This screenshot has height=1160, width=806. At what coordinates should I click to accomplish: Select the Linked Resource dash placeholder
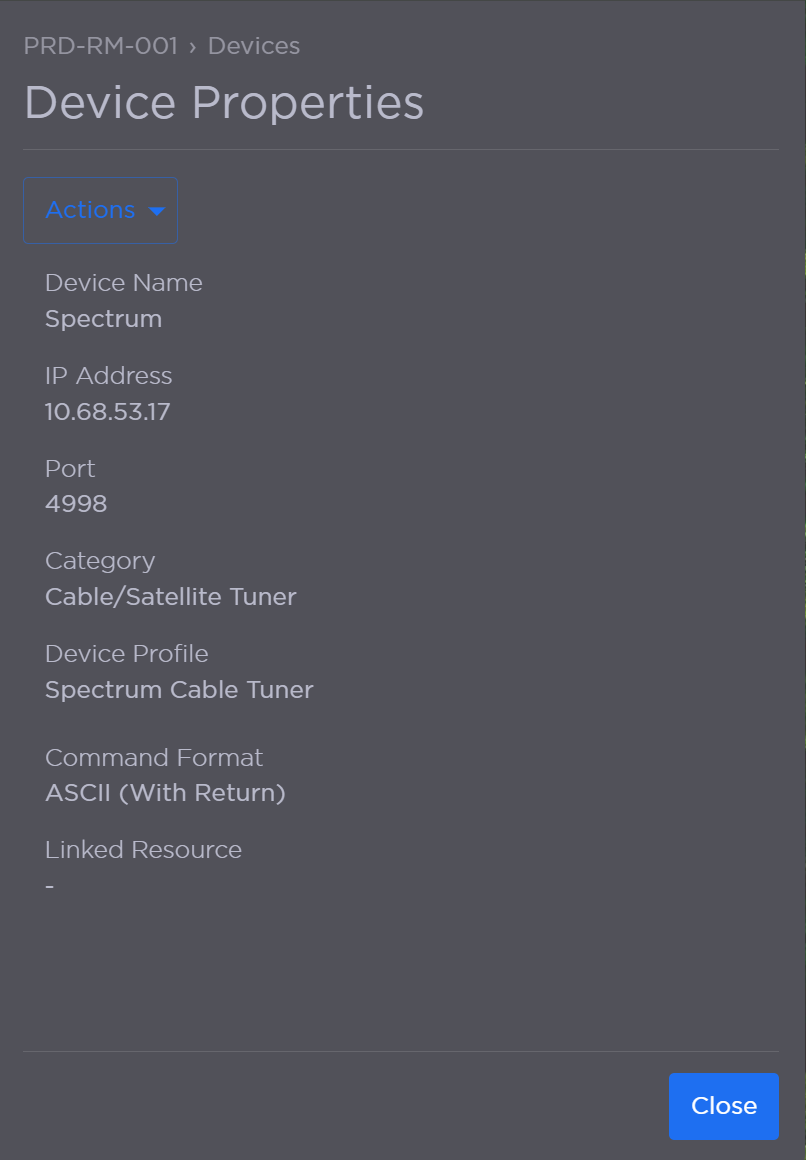49,886
